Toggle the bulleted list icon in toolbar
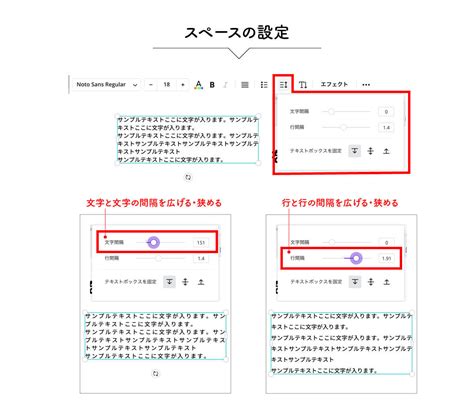 (264, 85)
